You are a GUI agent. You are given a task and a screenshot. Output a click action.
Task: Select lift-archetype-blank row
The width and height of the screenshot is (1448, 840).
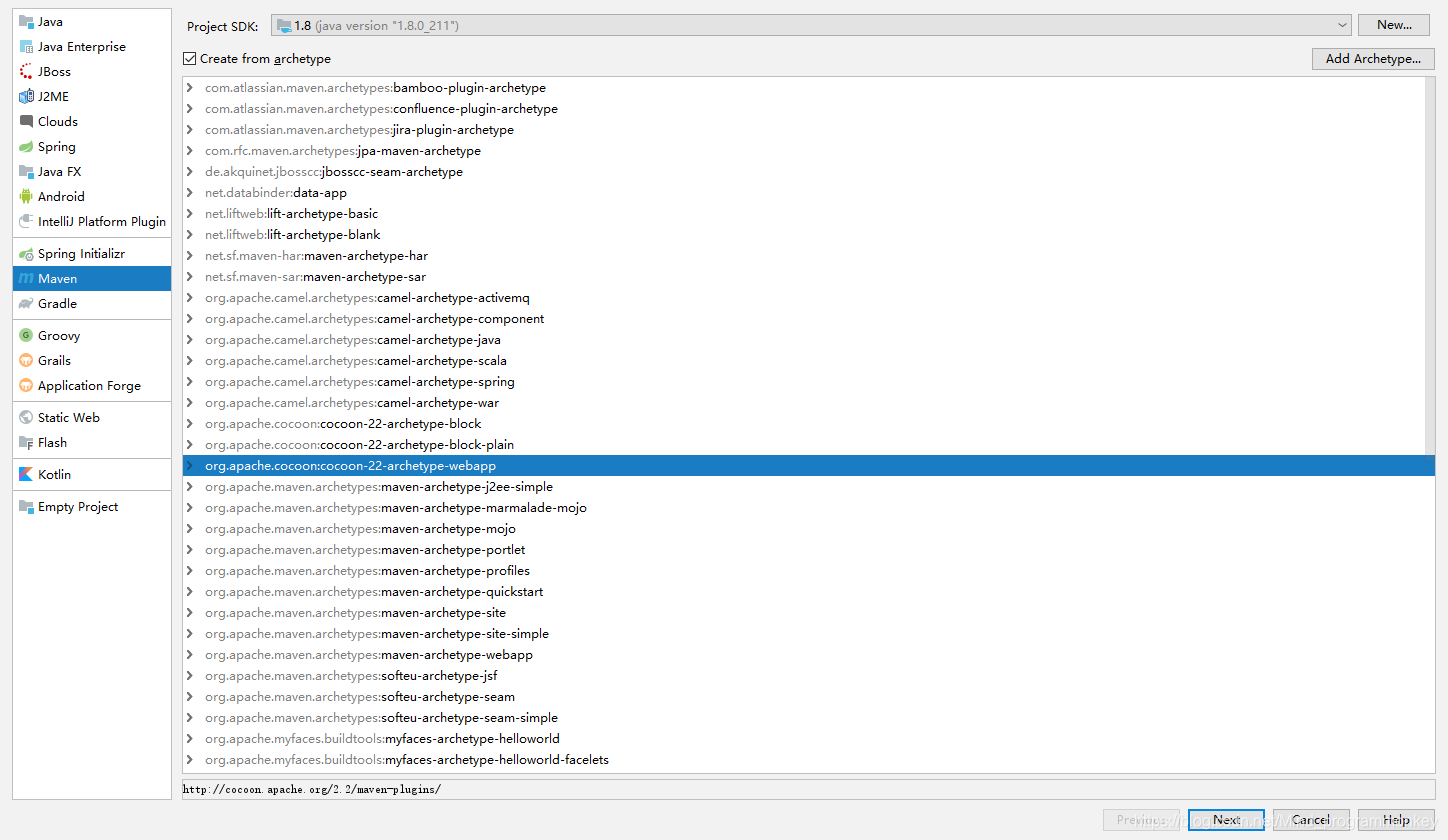click(804, 235)
